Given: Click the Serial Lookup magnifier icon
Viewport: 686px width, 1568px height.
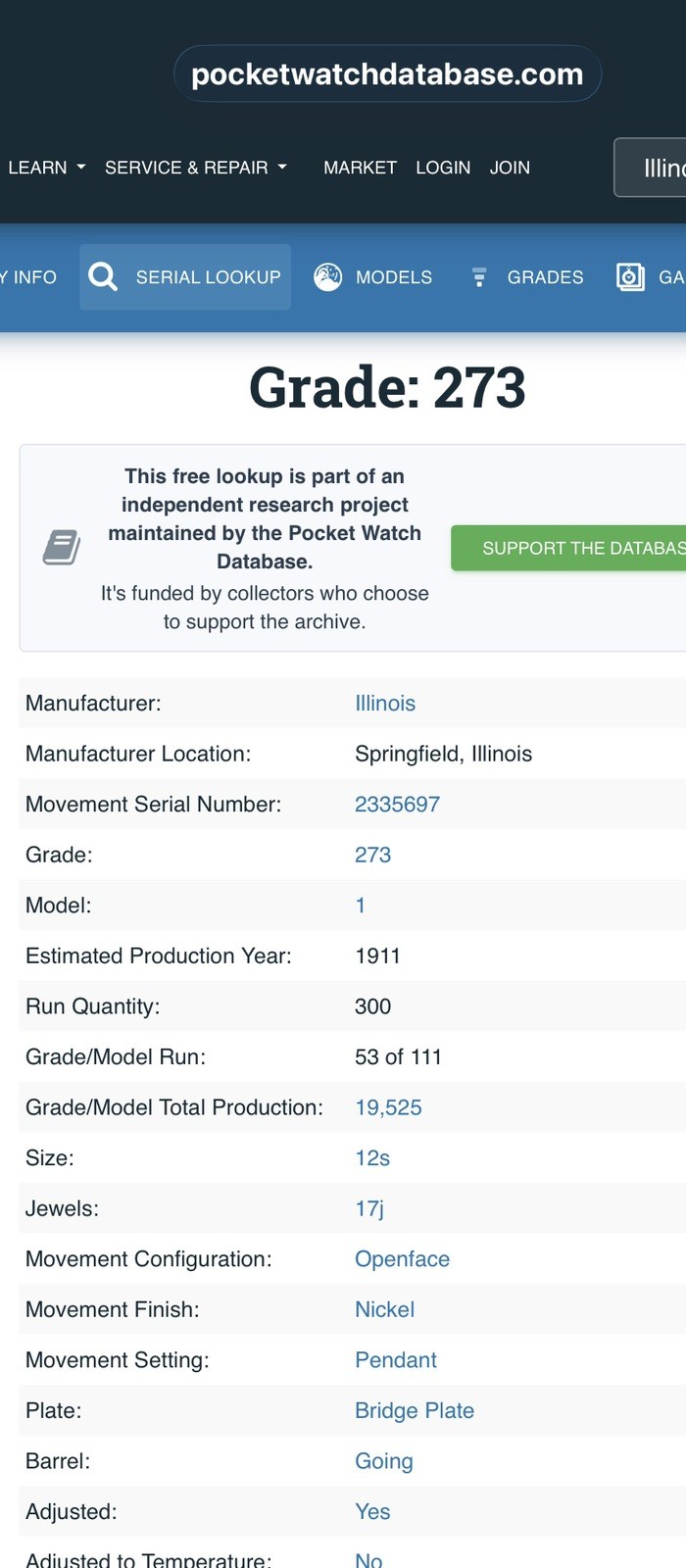Looking at the screenshot, I should (103, 277).
